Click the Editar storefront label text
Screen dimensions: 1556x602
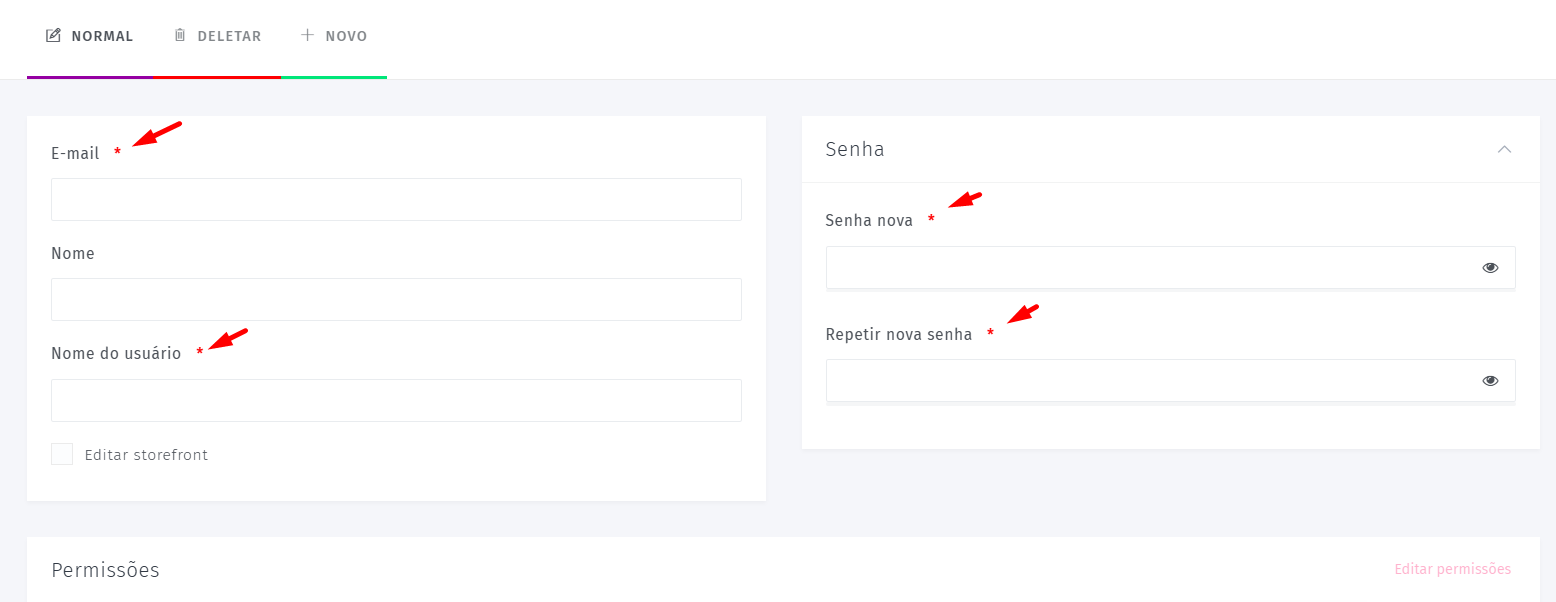click(146, 455)
